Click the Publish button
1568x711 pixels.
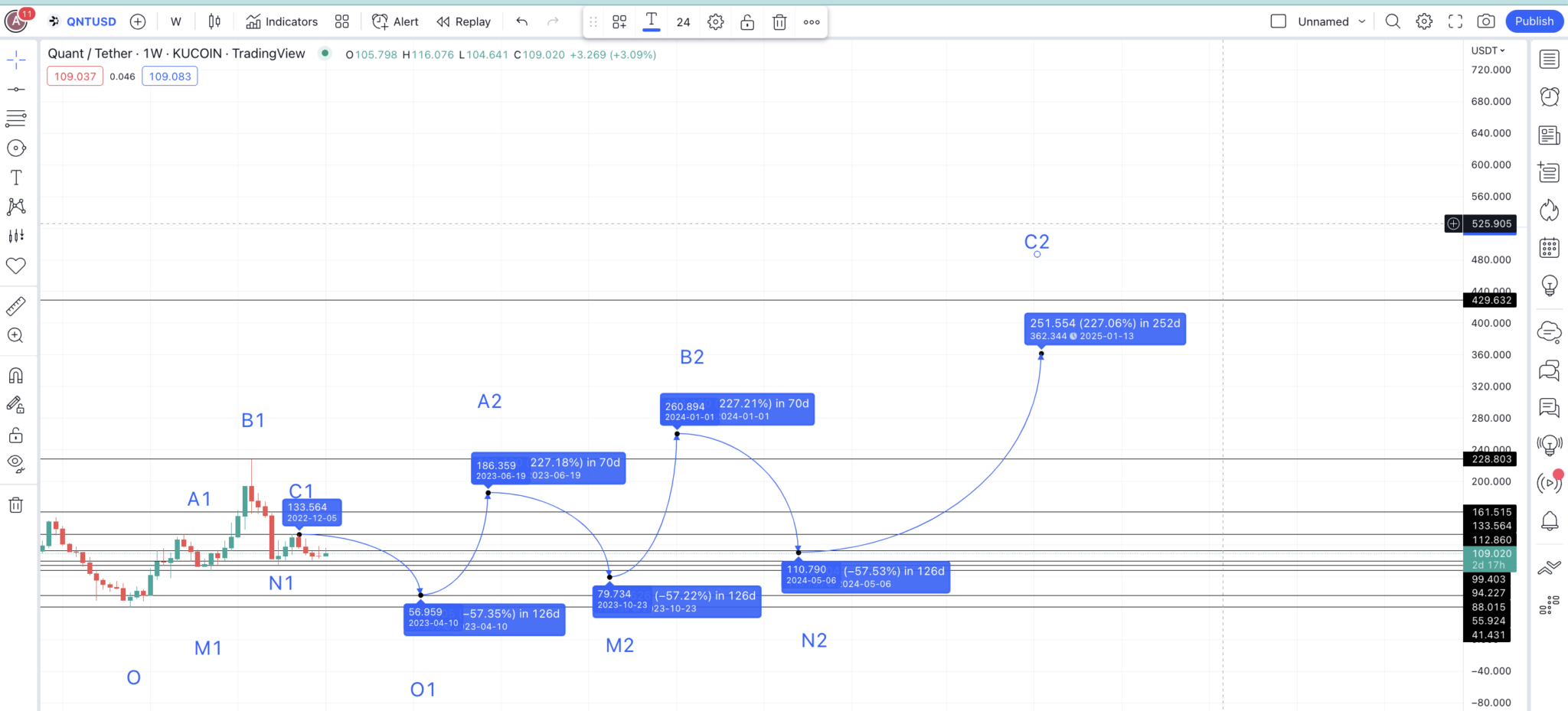coord(1534,21)
